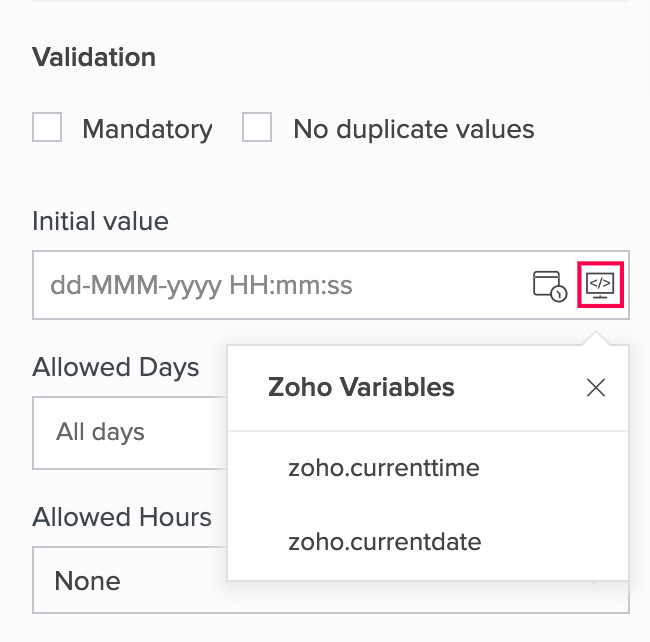Click the None value in Allowed Hours
This screenshot has width=650, height=642.
[87, 581]
